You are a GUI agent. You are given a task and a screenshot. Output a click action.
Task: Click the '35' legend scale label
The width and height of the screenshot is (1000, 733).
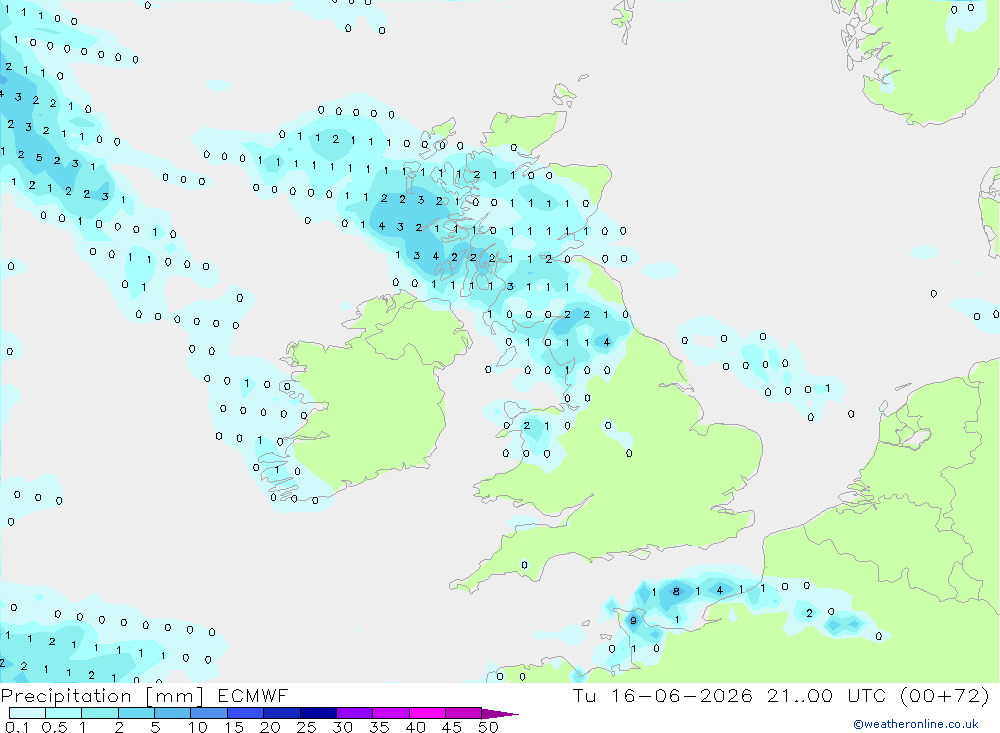379,727
